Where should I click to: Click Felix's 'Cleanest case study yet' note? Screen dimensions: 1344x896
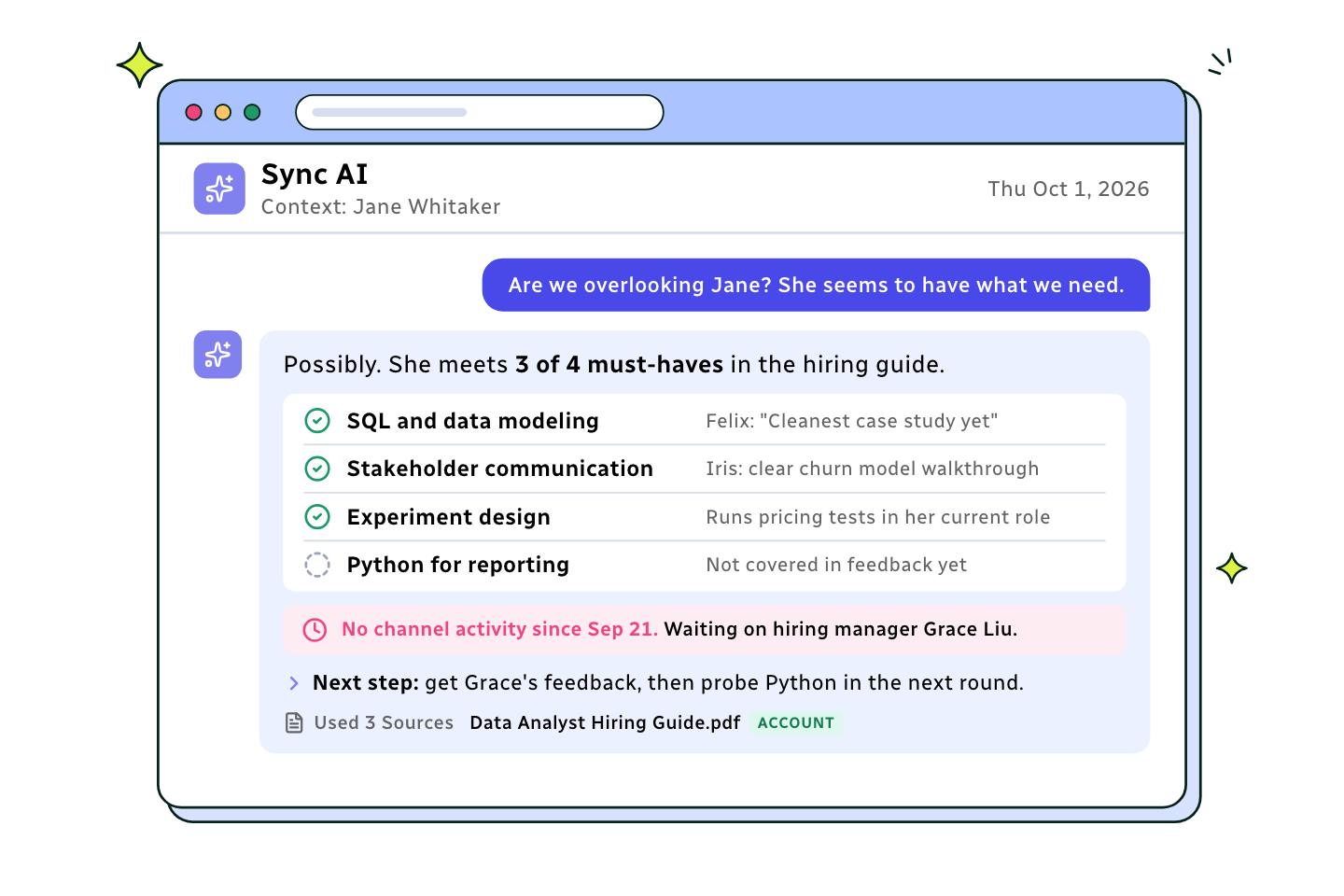pyautogui.click(x=852, y=421)
